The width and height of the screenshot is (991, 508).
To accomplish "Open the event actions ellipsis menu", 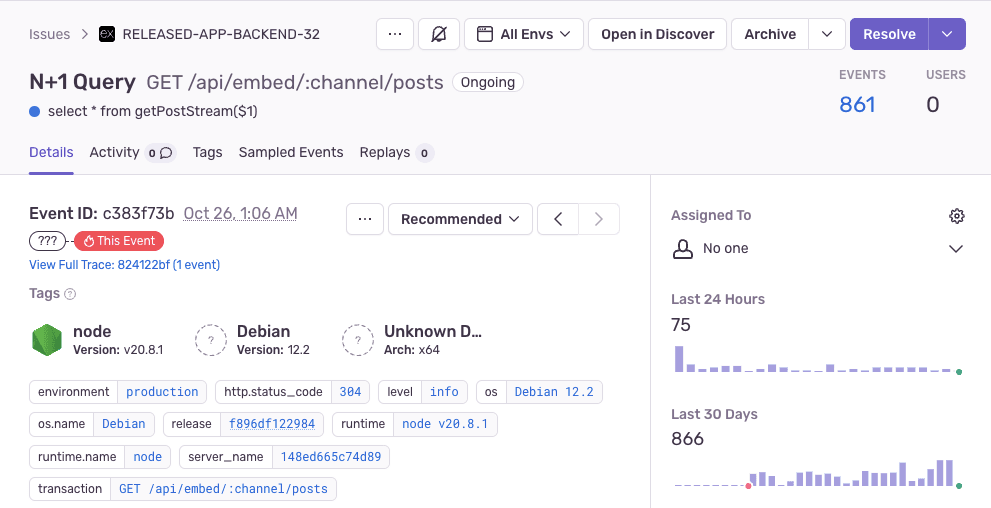I will pyautogui.click(x=365, y=219).
